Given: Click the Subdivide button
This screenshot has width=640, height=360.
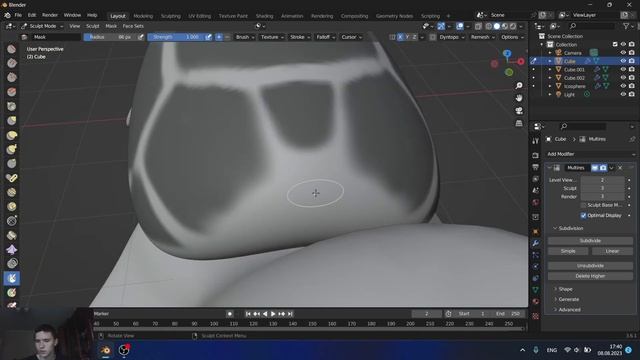Looking at the screenshot, I should click(x=590, y=241).
